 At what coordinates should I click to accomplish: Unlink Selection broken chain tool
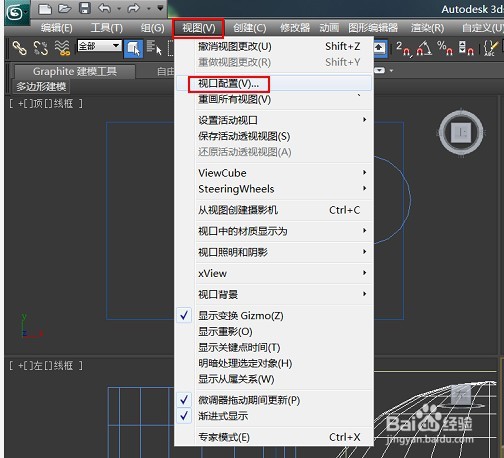(41, 48)
